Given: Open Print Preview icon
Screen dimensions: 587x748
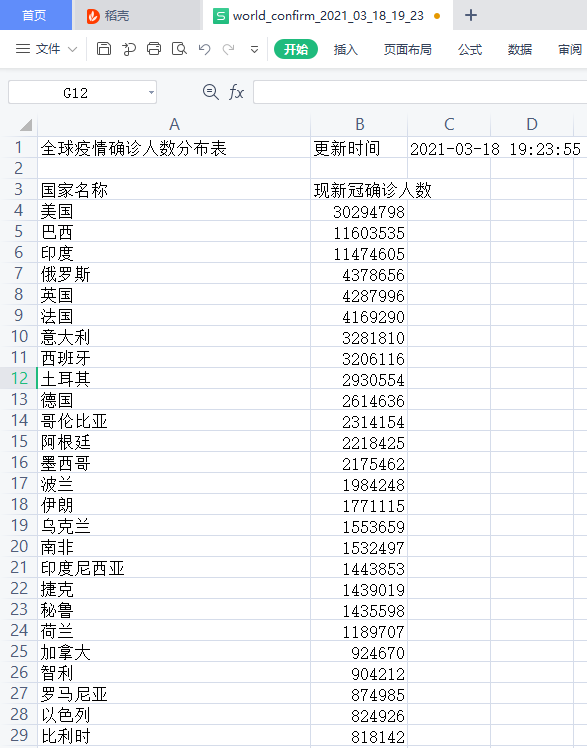Looking at the screenshot, I should click(179, 49).
